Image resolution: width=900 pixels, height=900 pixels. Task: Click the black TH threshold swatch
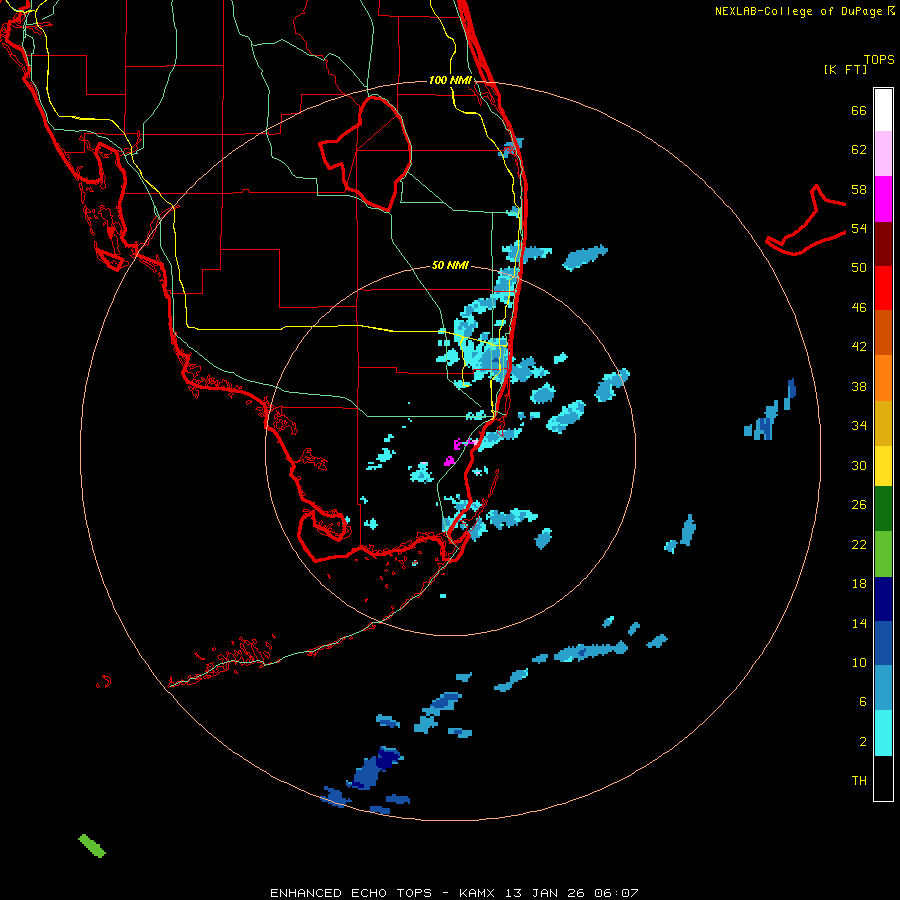coord(883,778)
